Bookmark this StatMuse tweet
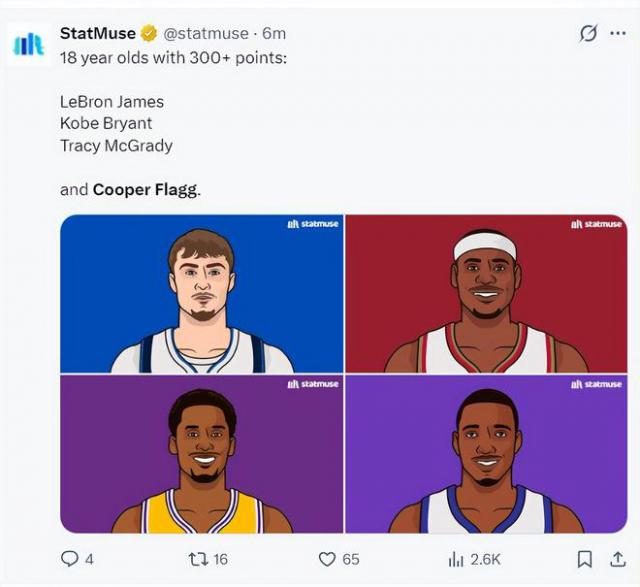This screenshot has height=587, width=640. (585, 559)
